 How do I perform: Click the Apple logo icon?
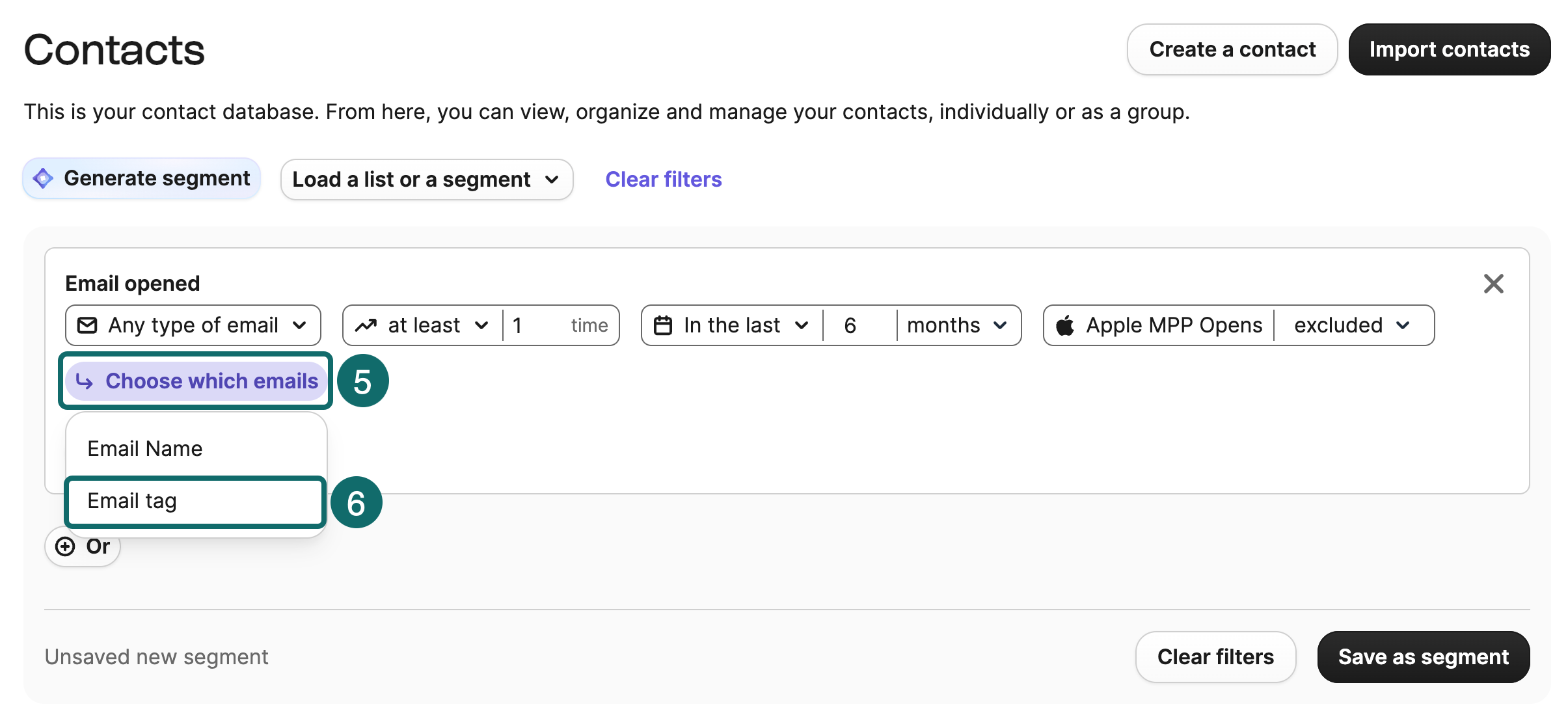1065,325
